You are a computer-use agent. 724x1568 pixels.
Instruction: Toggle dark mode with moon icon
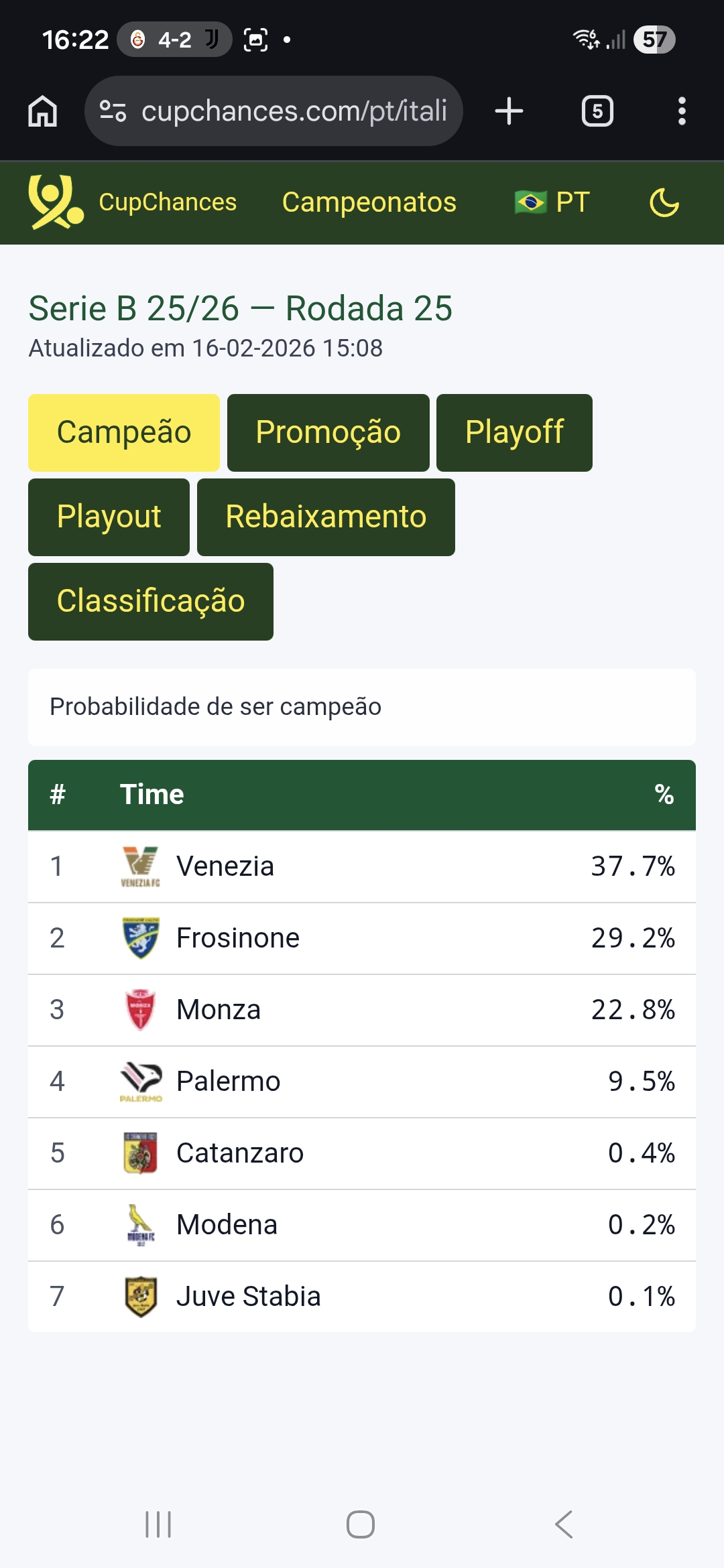click(x=664, y=202)
